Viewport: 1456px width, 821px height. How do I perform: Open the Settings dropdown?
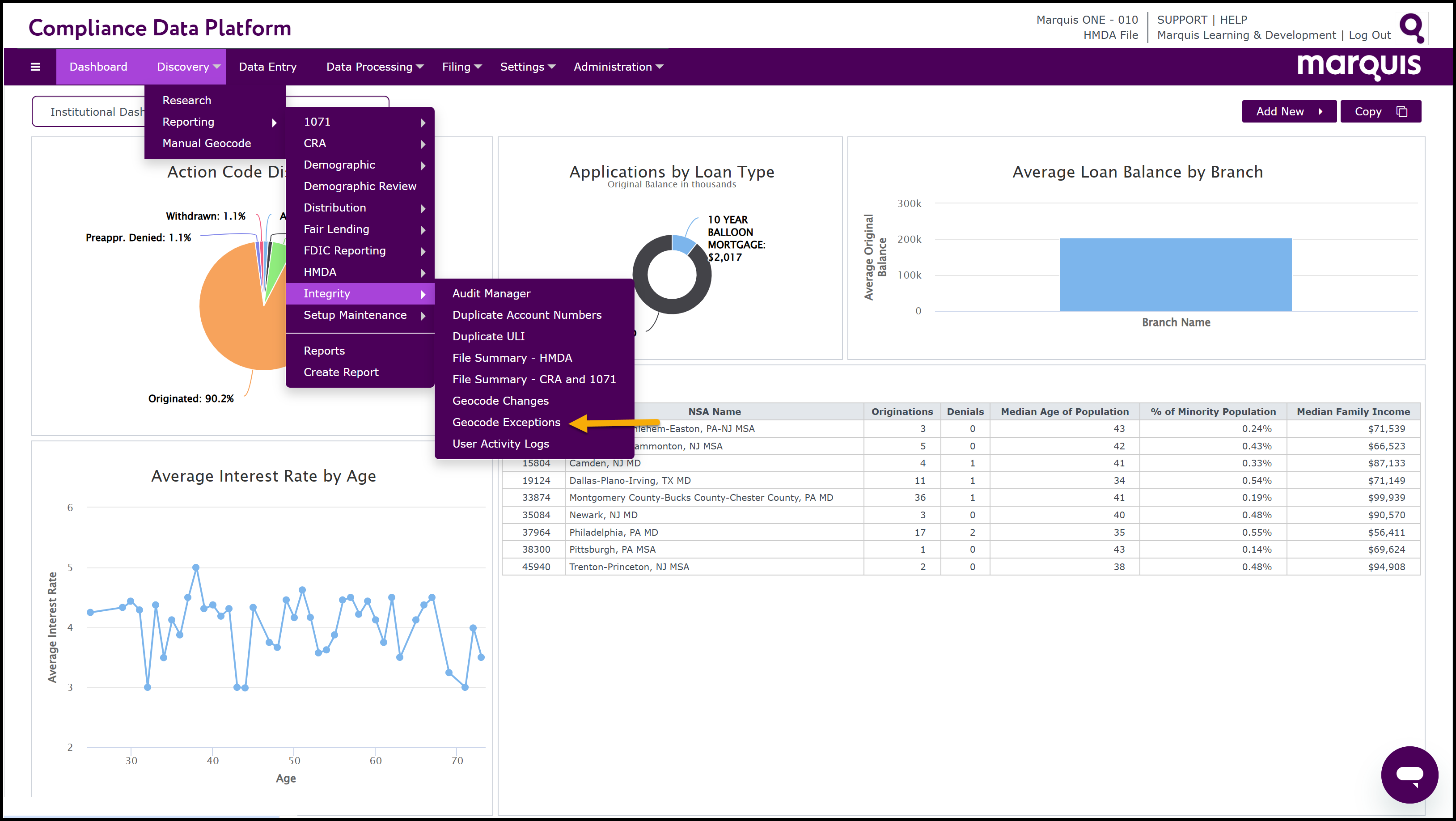click(x=527, y=67)
